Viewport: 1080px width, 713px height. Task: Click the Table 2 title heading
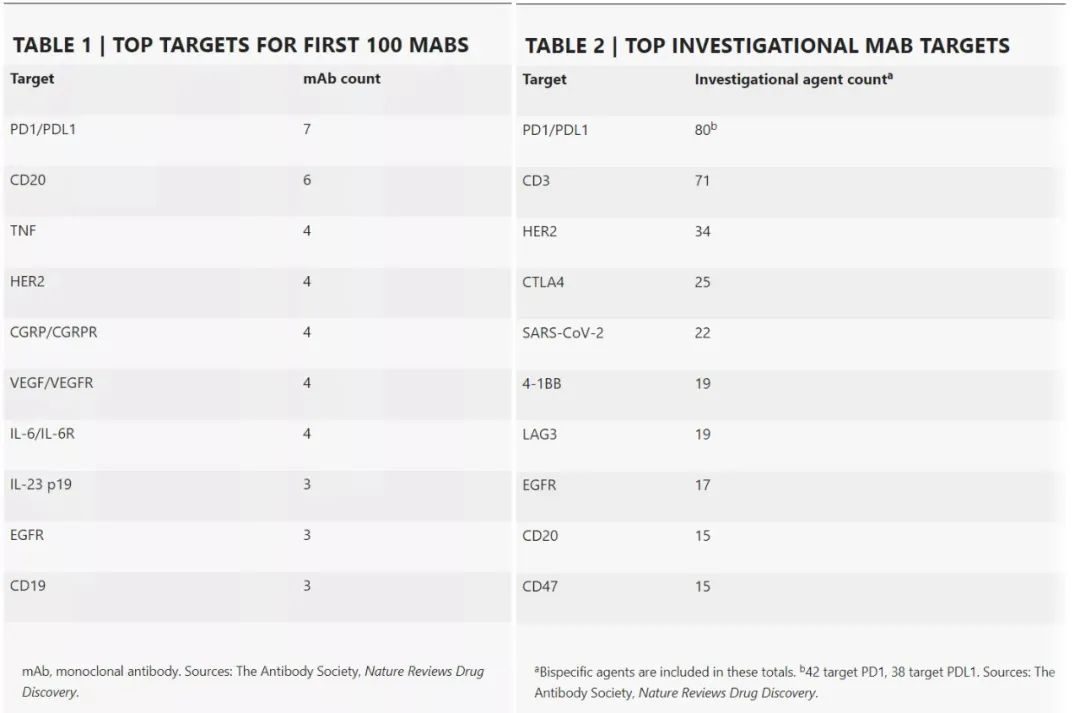pos(767,46)
